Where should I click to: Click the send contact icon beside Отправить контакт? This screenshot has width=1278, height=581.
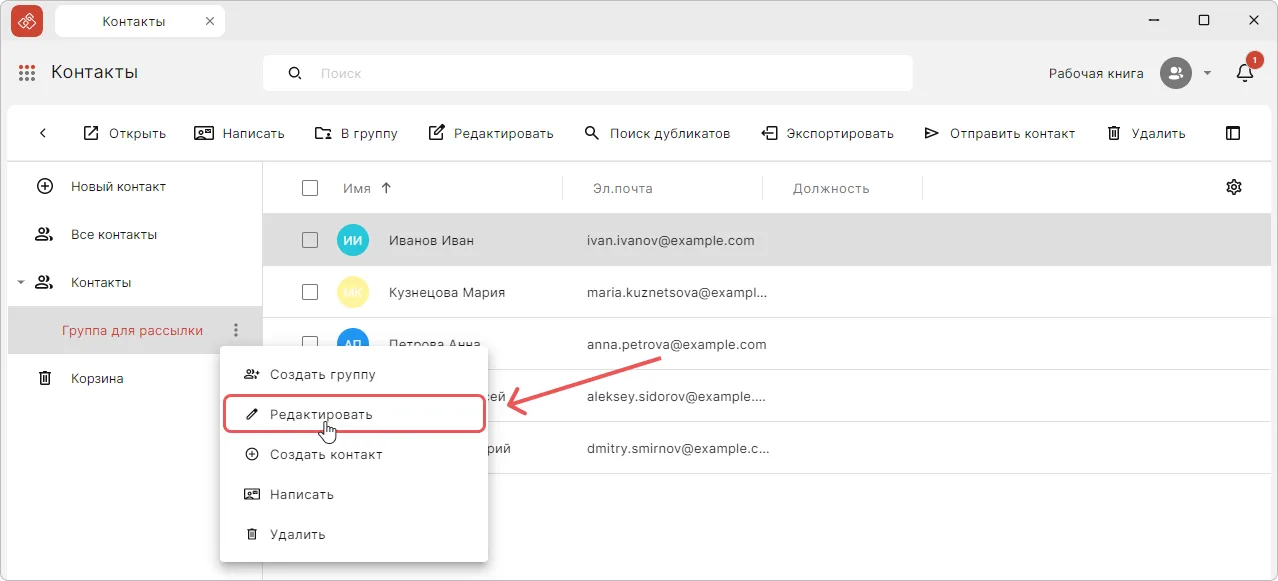click(931, 132)
